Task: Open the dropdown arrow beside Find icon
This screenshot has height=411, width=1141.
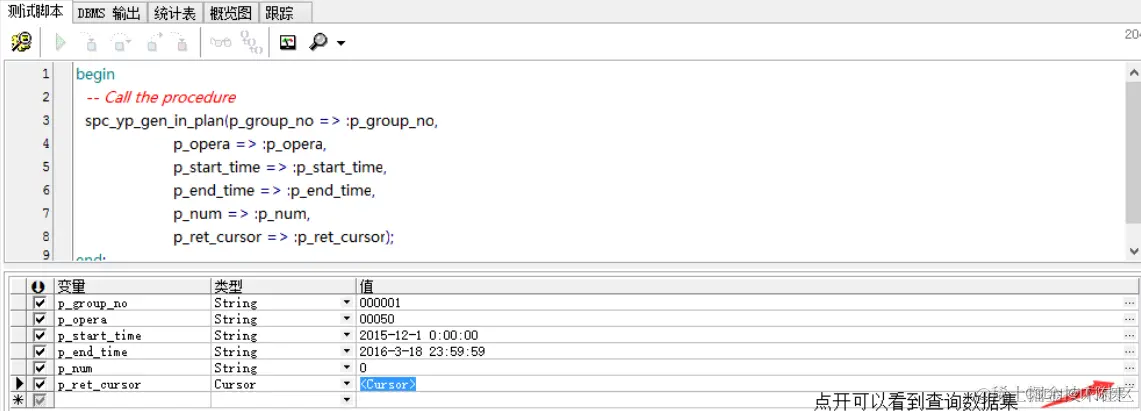Action: 340,44
